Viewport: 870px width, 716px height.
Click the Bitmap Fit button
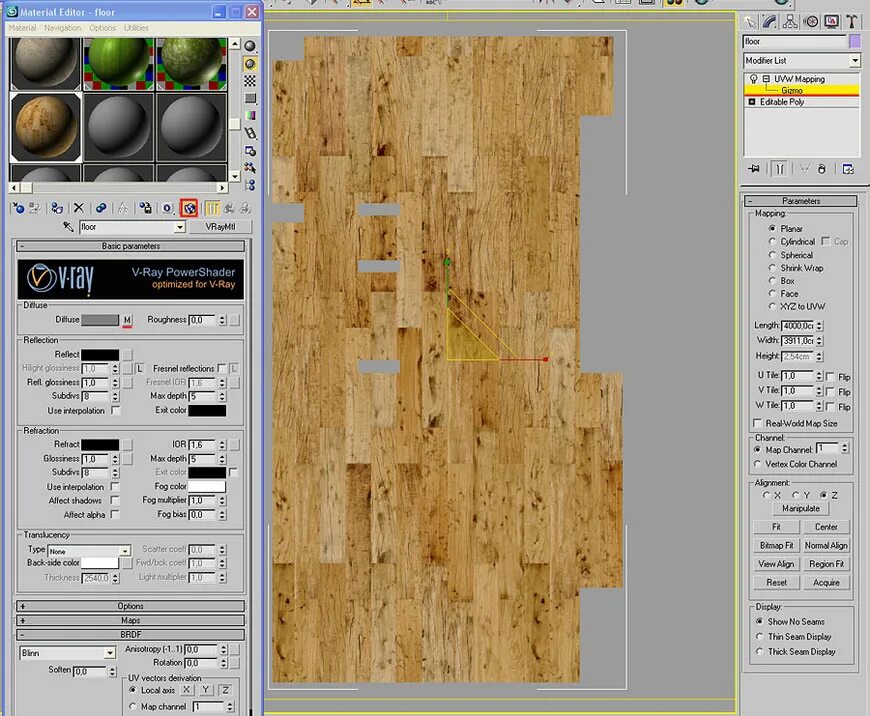point(776,545)
